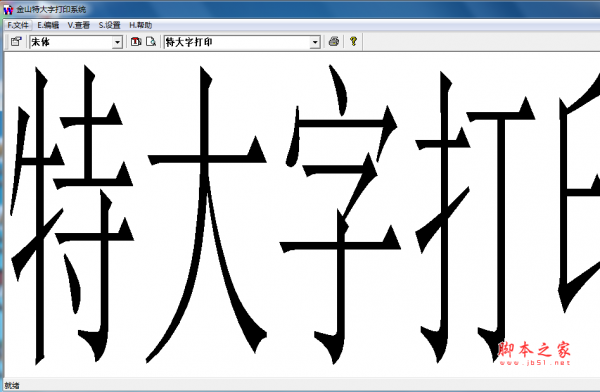Image resolution: width=600 pixels, height=392 pixels.
Task: Expand the text content dropdown arrow
Action: point(315,42)
